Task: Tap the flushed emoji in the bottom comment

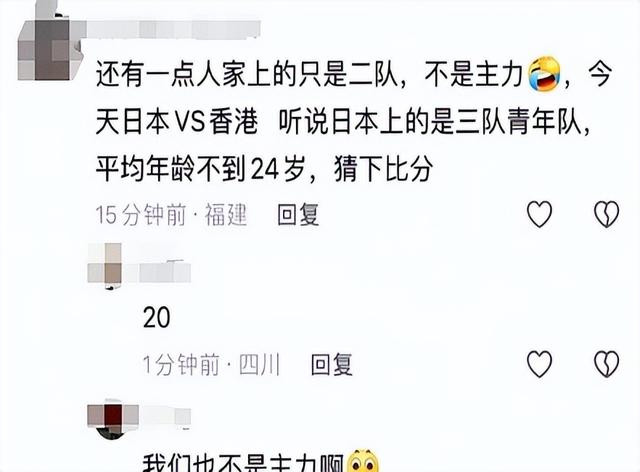Action: (x=363, y=461)
